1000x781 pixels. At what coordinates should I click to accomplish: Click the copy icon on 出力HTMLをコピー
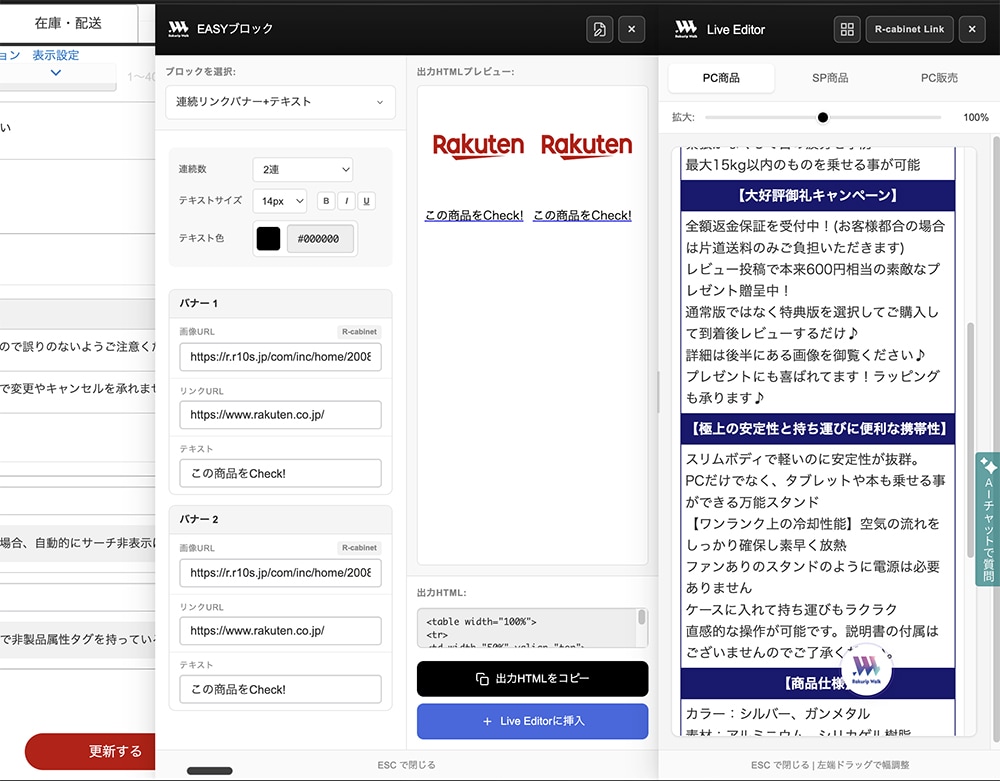pos(483,678)
